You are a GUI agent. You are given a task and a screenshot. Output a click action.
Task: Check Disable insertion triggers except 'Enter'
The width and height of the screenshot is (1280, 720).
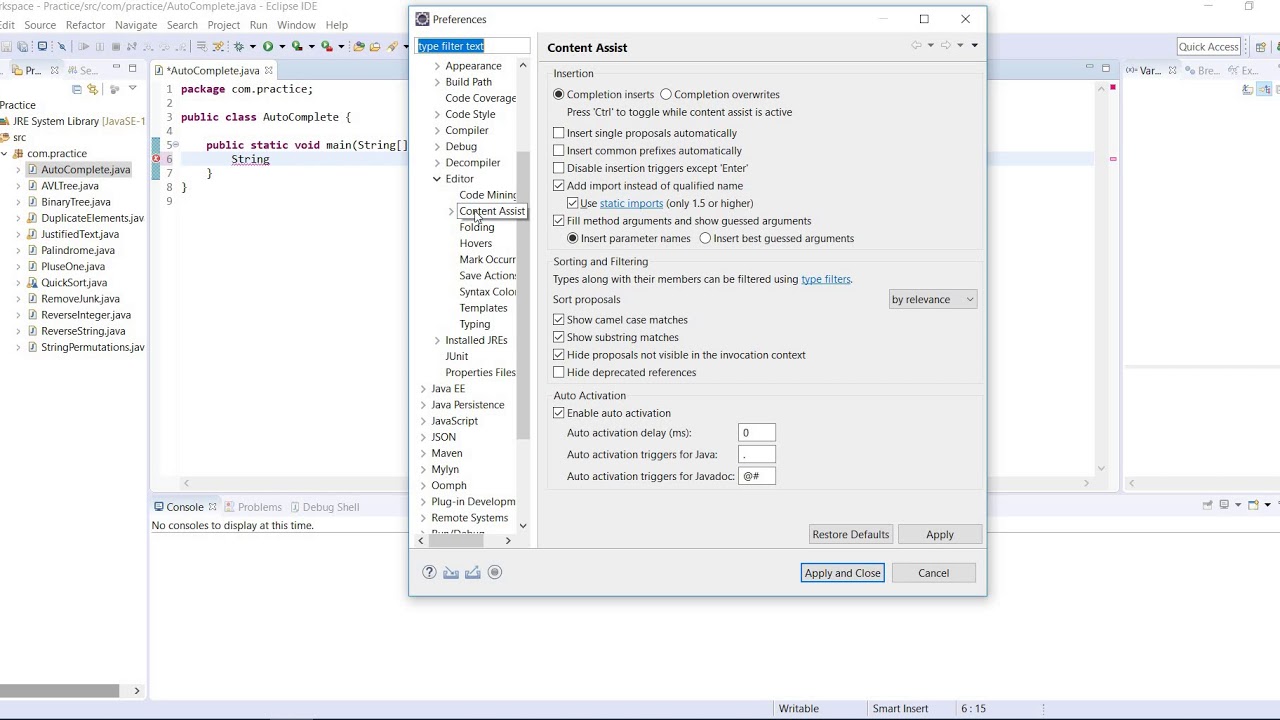559,168
